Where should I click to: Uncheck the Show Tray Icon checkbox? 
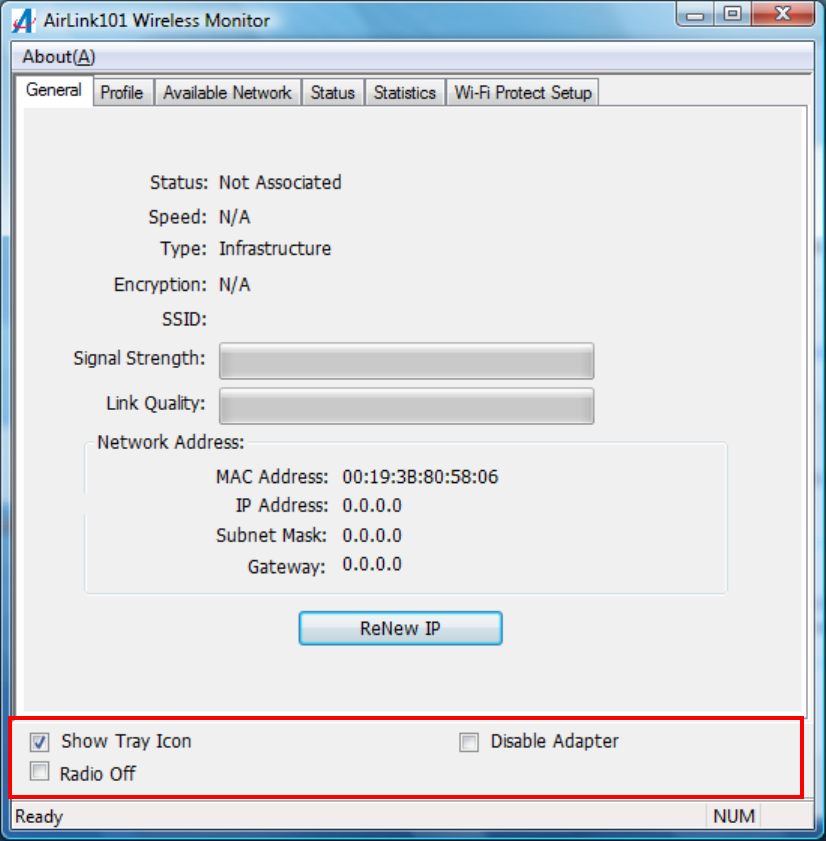(x=39, y=742)
